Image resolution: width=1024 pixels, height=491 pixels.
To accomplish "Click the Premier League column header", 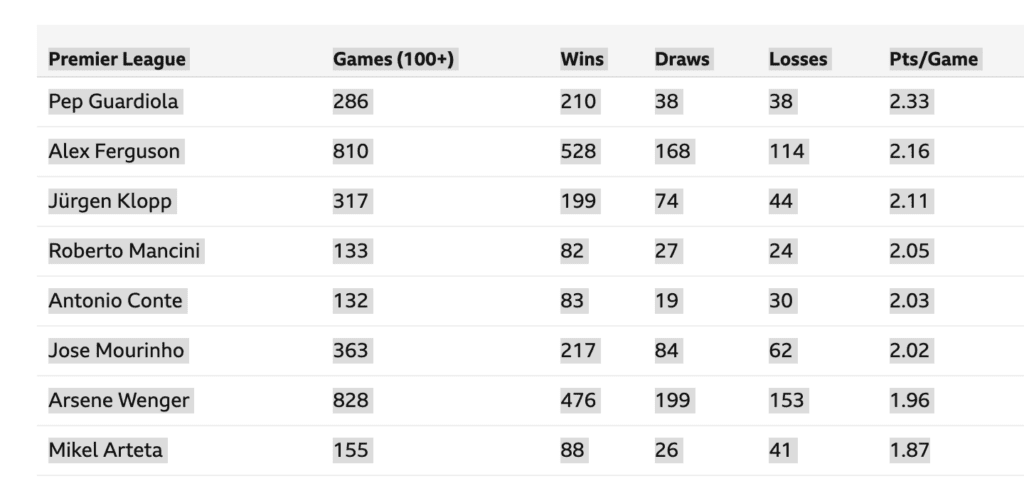I will [118, 59].
